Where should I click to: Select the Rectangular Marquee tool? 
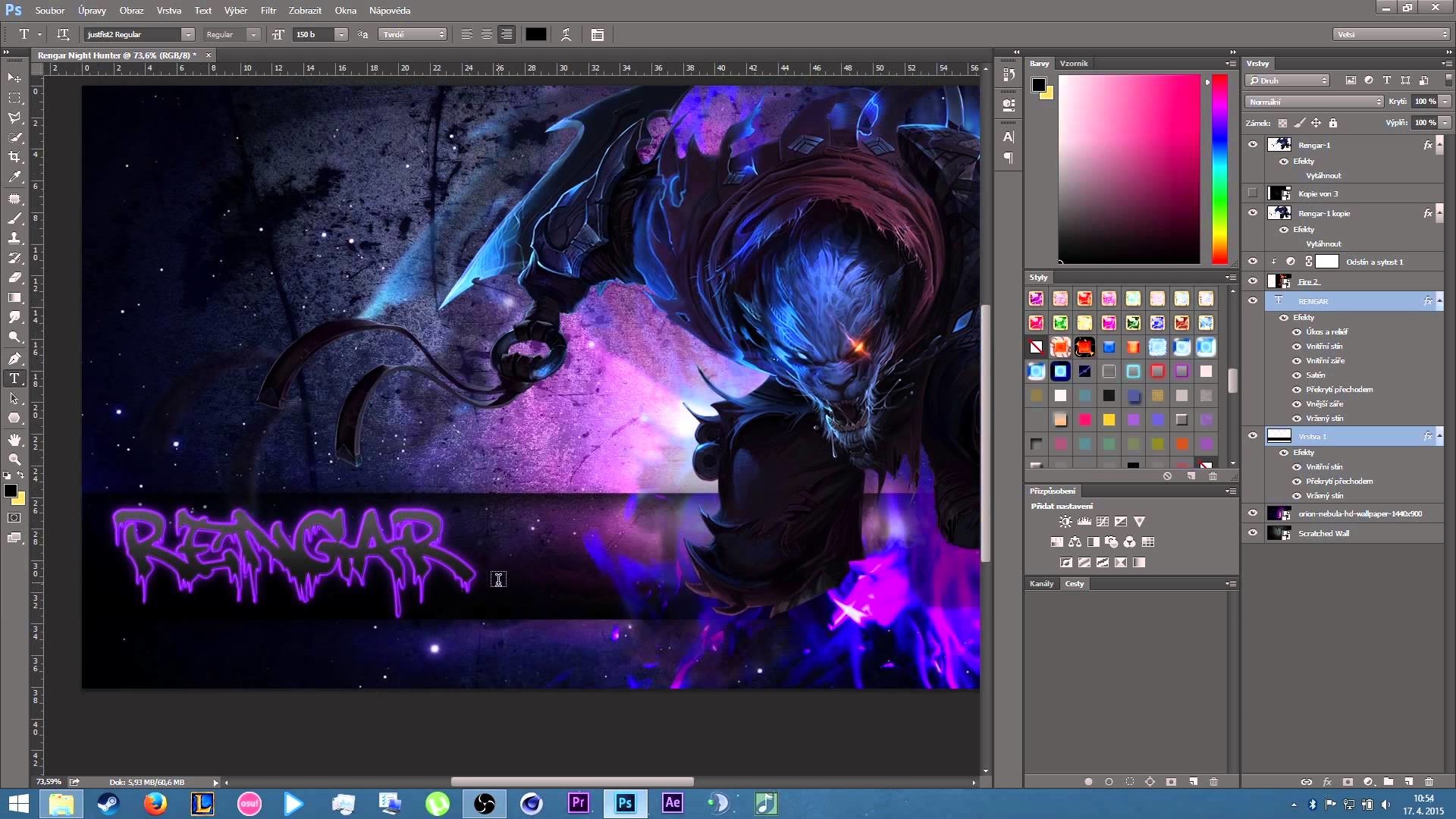pyautogui.click(x=14, y=98)
